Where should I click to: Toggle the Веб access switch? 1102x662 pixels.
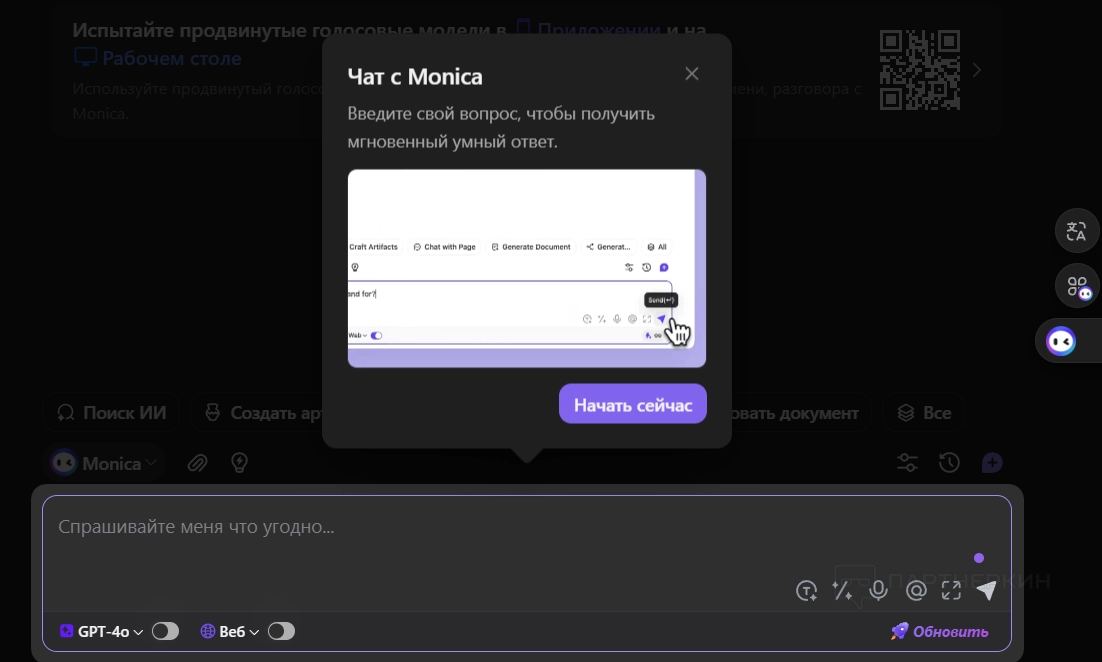click(281, 632)
